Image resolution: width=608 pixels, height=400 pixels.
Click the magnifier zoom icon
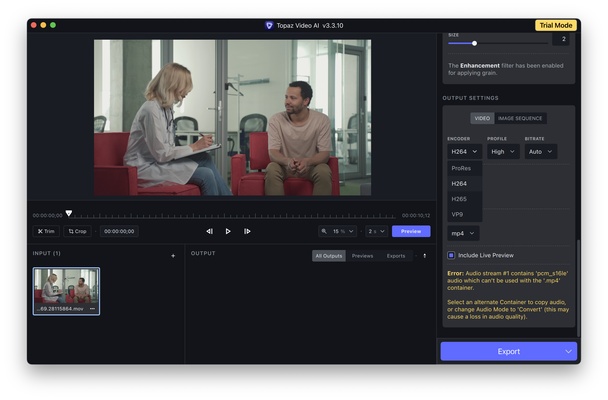pyautogui.click(x=324, y=231)
